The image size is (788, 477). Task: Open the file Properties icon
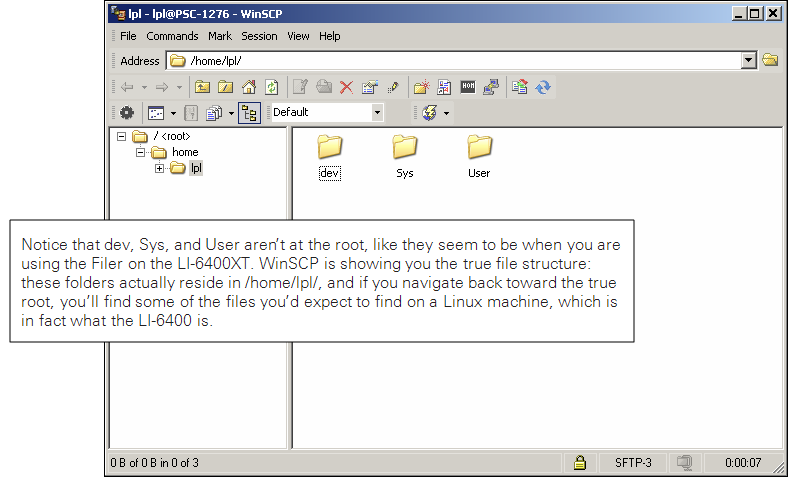click(x=369, y=87)
